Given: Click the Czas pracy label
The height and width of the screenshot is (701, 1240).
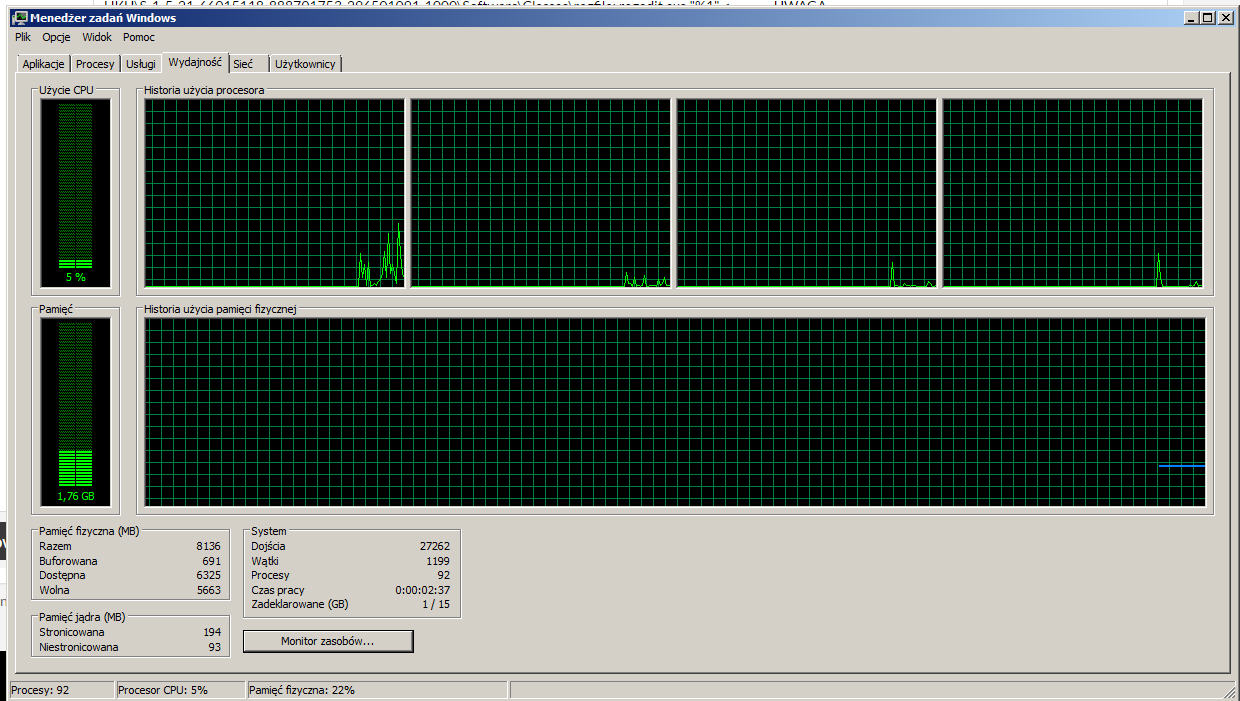Looking at the screenshot, I should coord(278,590).
